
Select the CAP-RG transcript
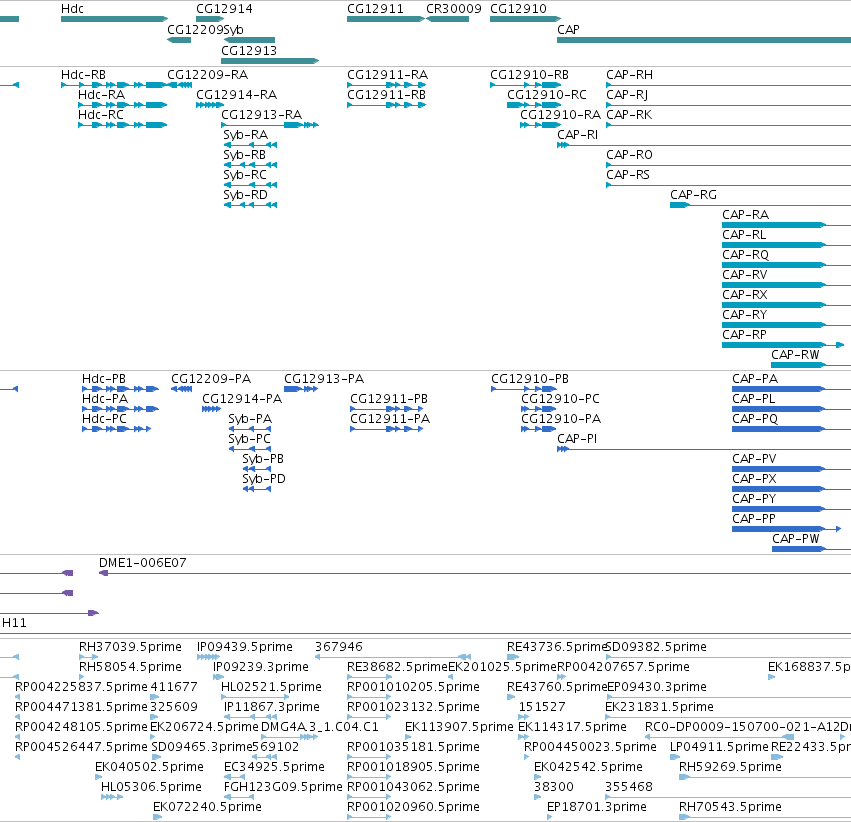[x=760, y=205]
